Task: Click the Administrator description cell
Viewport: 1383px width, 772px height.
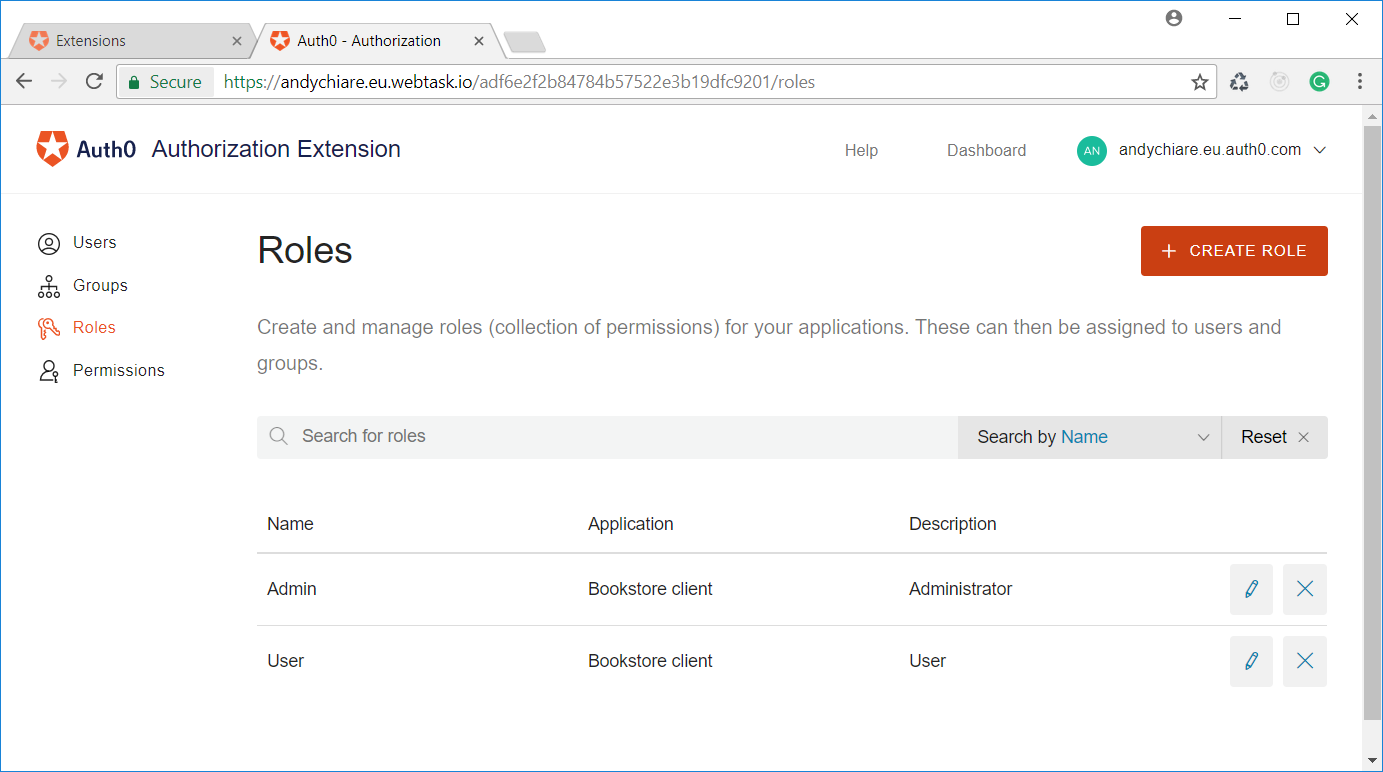Action: (960, 589)
